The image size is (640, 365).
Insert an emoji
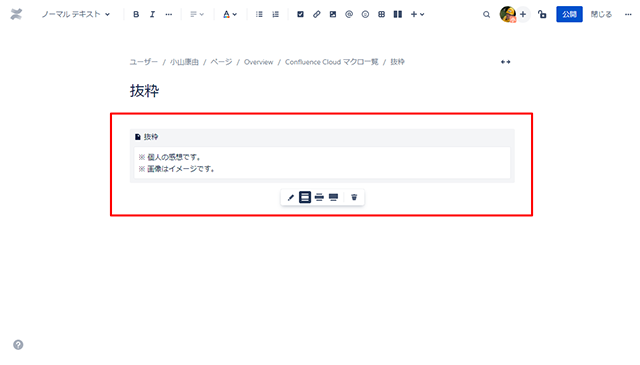pyautogui.click(x=365, y=14)
